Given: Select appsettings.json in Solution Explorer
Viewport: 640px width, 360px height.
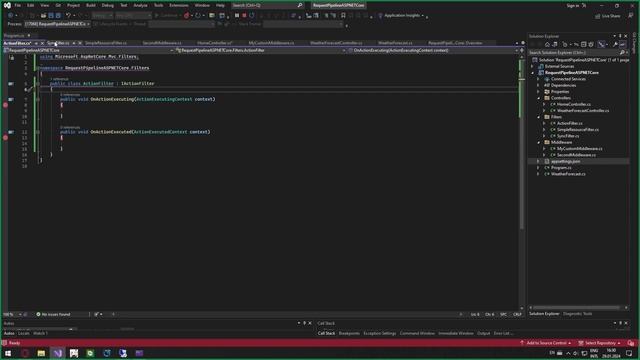Looking at the screenshot, I should coord(565,161).
